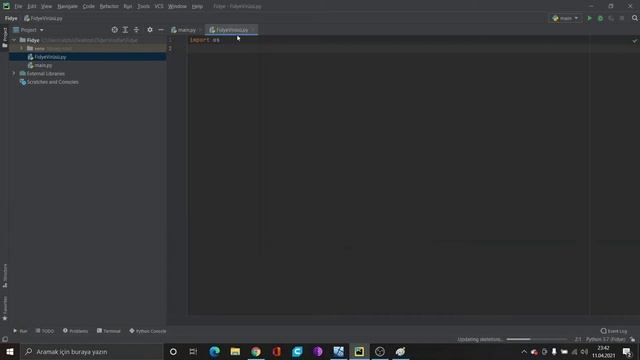This screenshot has width=640, height=360.
Task: Open the View menu
Action: [47, 7]
